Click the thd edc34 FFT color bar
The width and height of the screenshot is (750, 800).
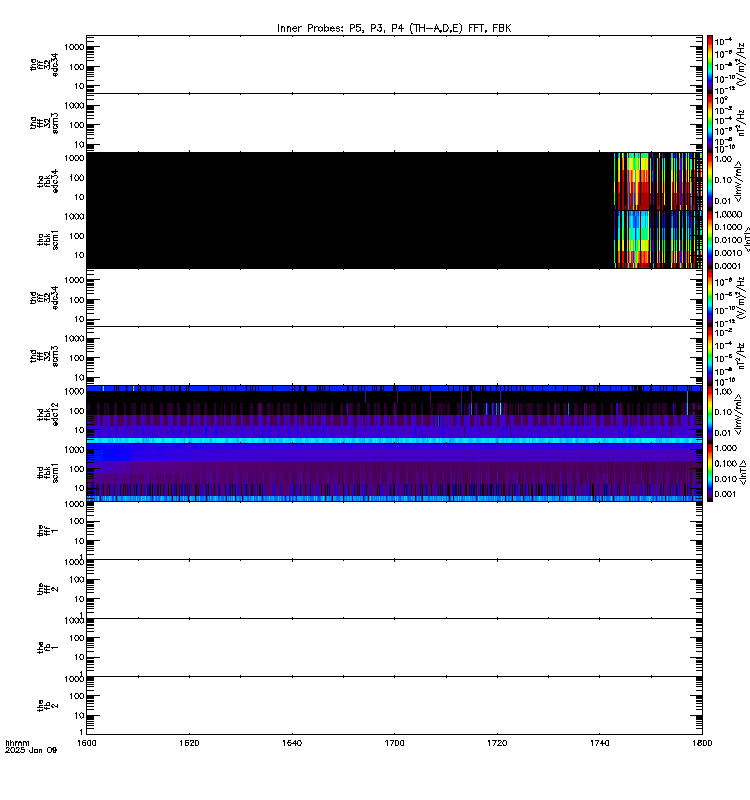[710, 297]
